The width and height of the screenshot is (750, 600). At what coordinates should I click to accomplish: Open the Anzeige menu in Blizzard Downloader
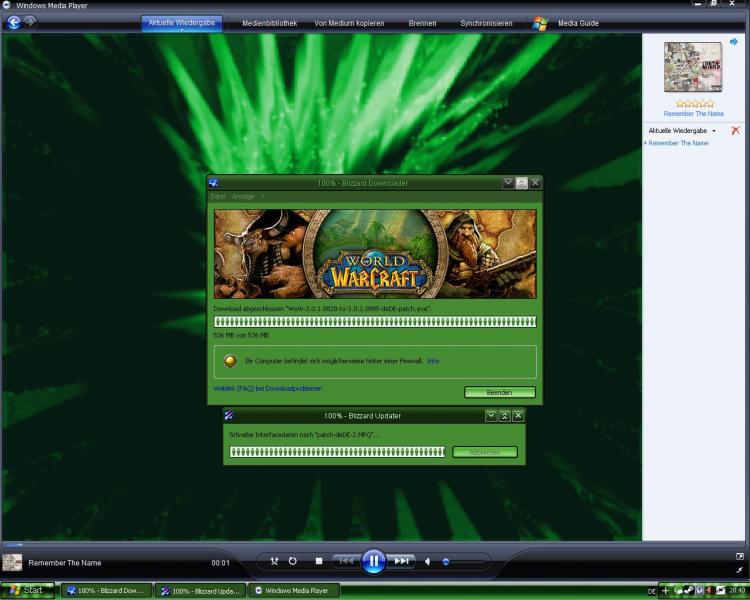[x=243, y=197]
